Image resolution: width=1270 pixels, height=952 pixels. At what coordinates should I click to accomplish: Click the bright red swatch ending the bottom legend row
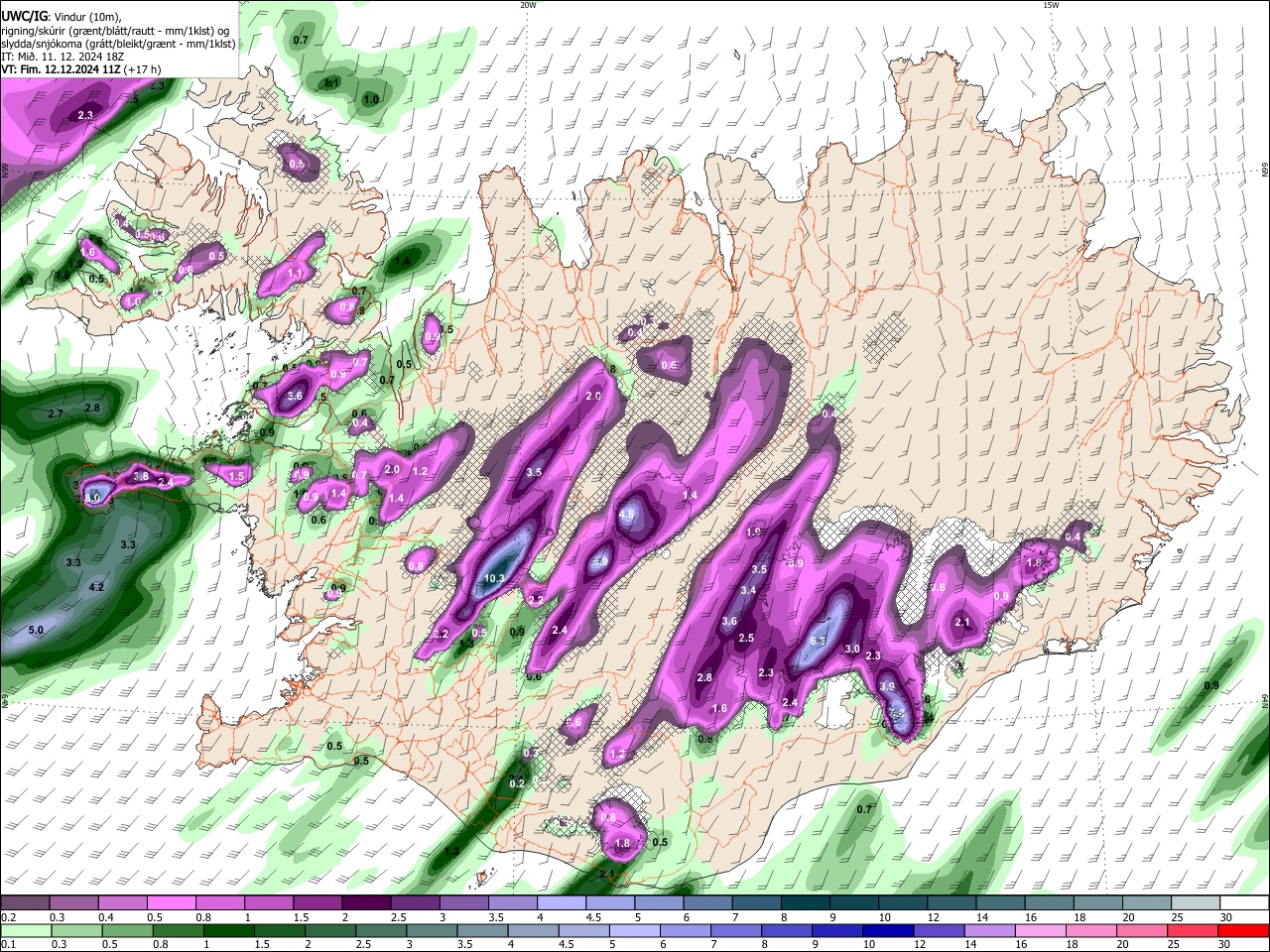point(1244,930)
